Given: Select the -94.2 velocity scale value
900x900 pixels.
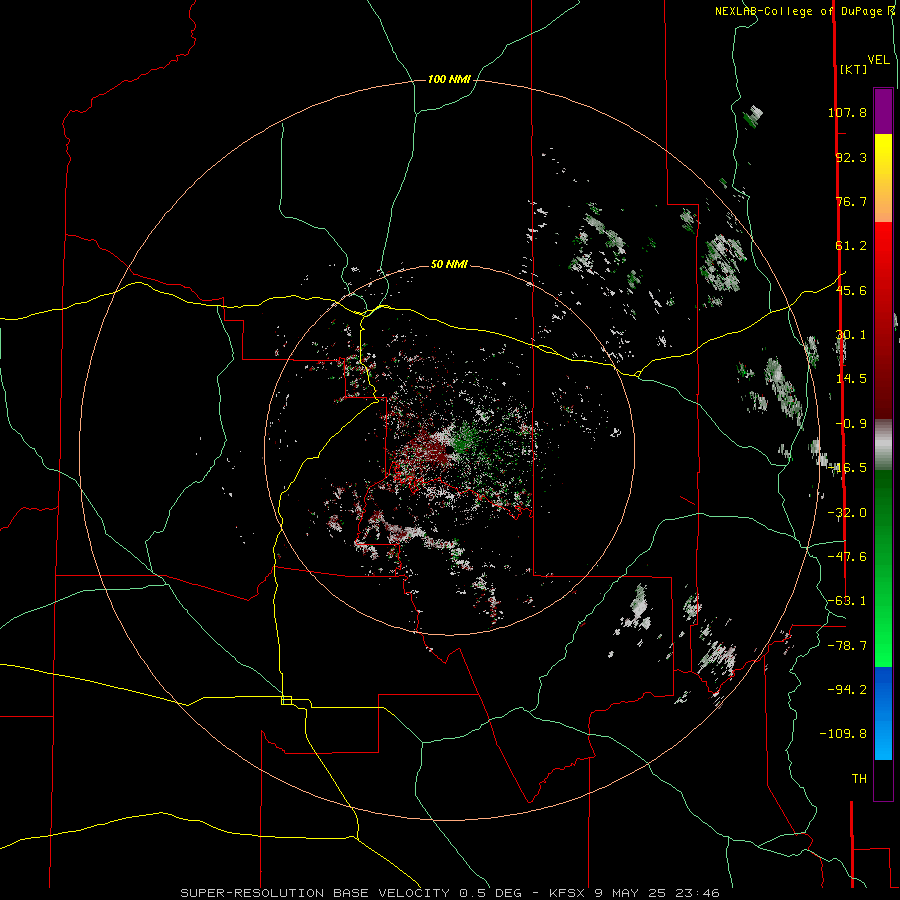Looking at the screenshot, I should (847, 689).
